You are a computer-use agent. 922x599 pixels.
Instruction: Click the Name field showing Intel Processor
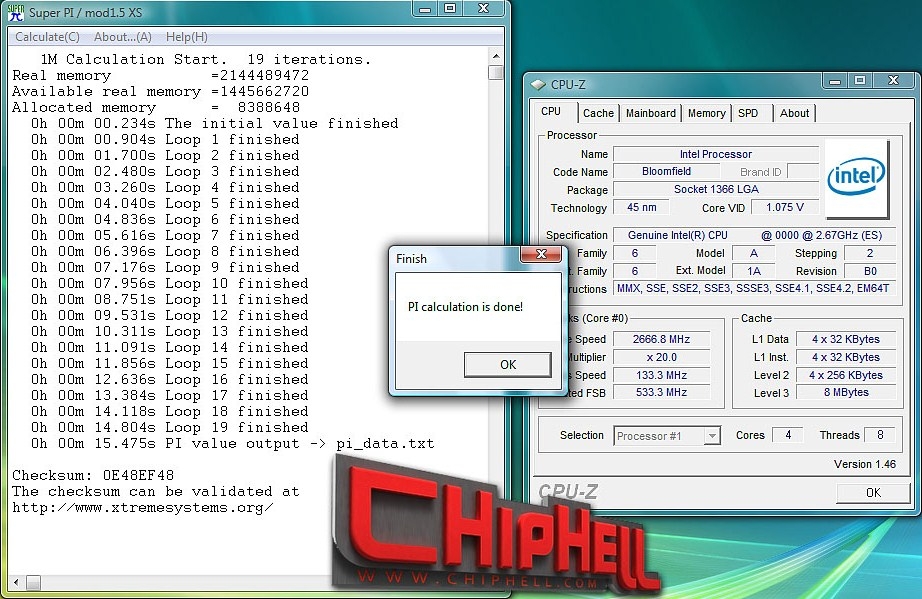click(716, 154)
